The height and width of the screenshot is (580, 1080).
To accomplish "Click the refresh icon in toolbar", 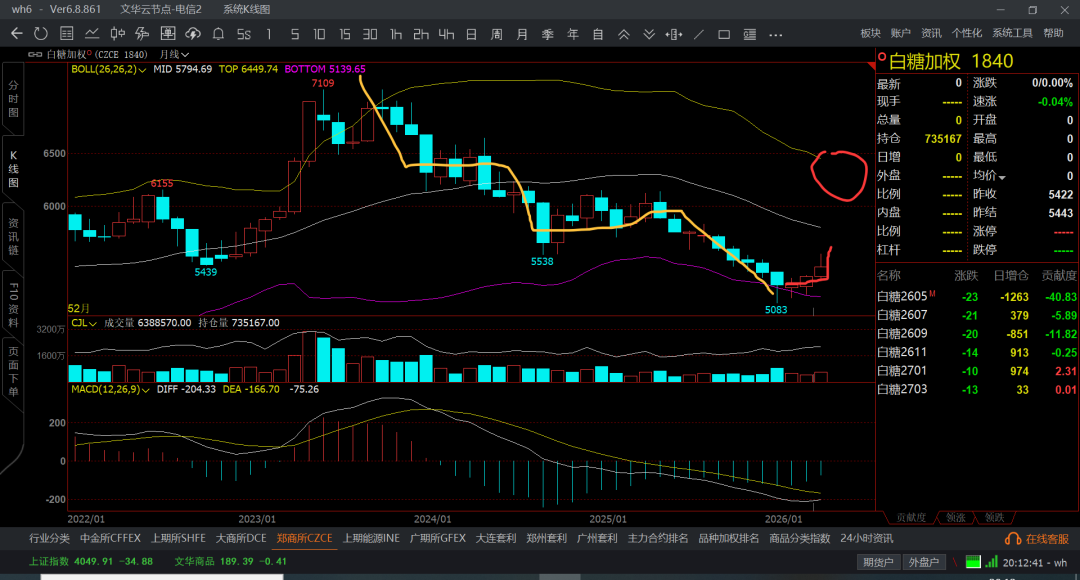I will [x=41, y=34].
